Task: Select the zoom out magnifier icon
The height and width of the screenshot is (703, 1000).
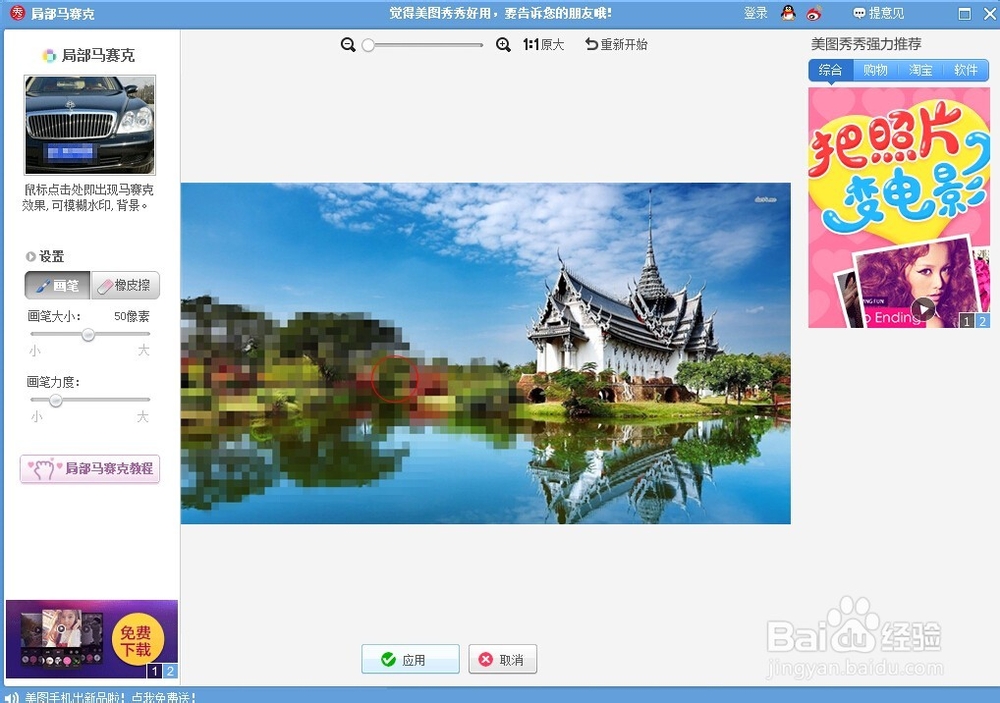Action: [x=348, y=44]
